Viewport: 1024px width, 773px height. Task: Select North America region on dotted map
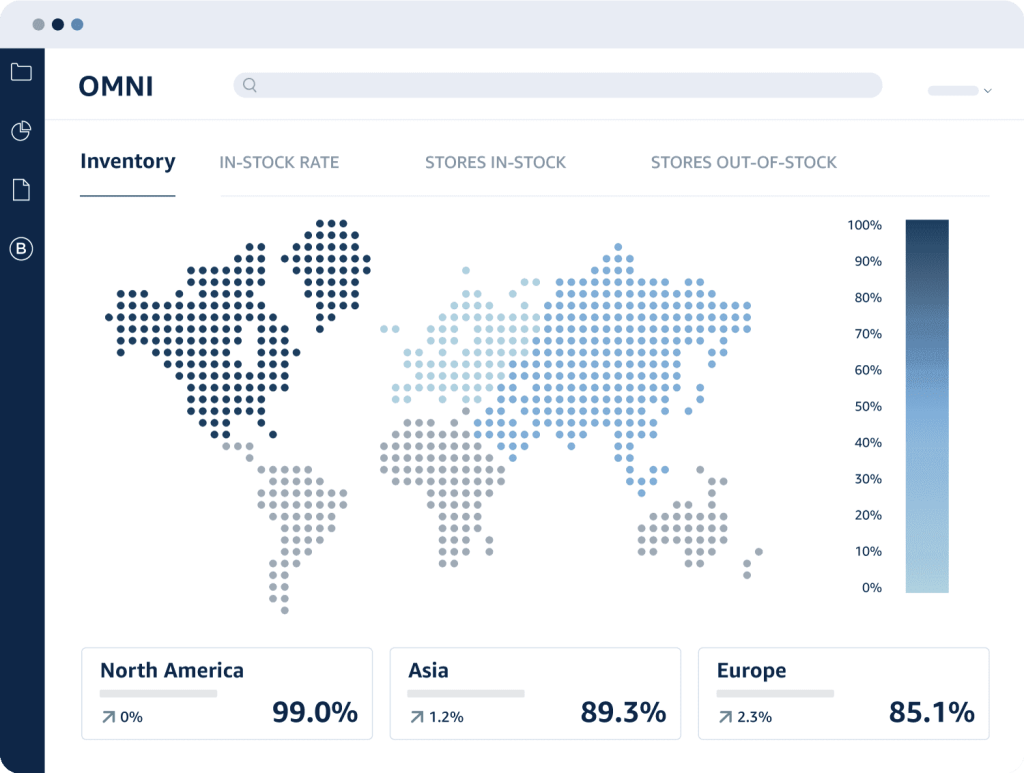(x=202, y=339)
